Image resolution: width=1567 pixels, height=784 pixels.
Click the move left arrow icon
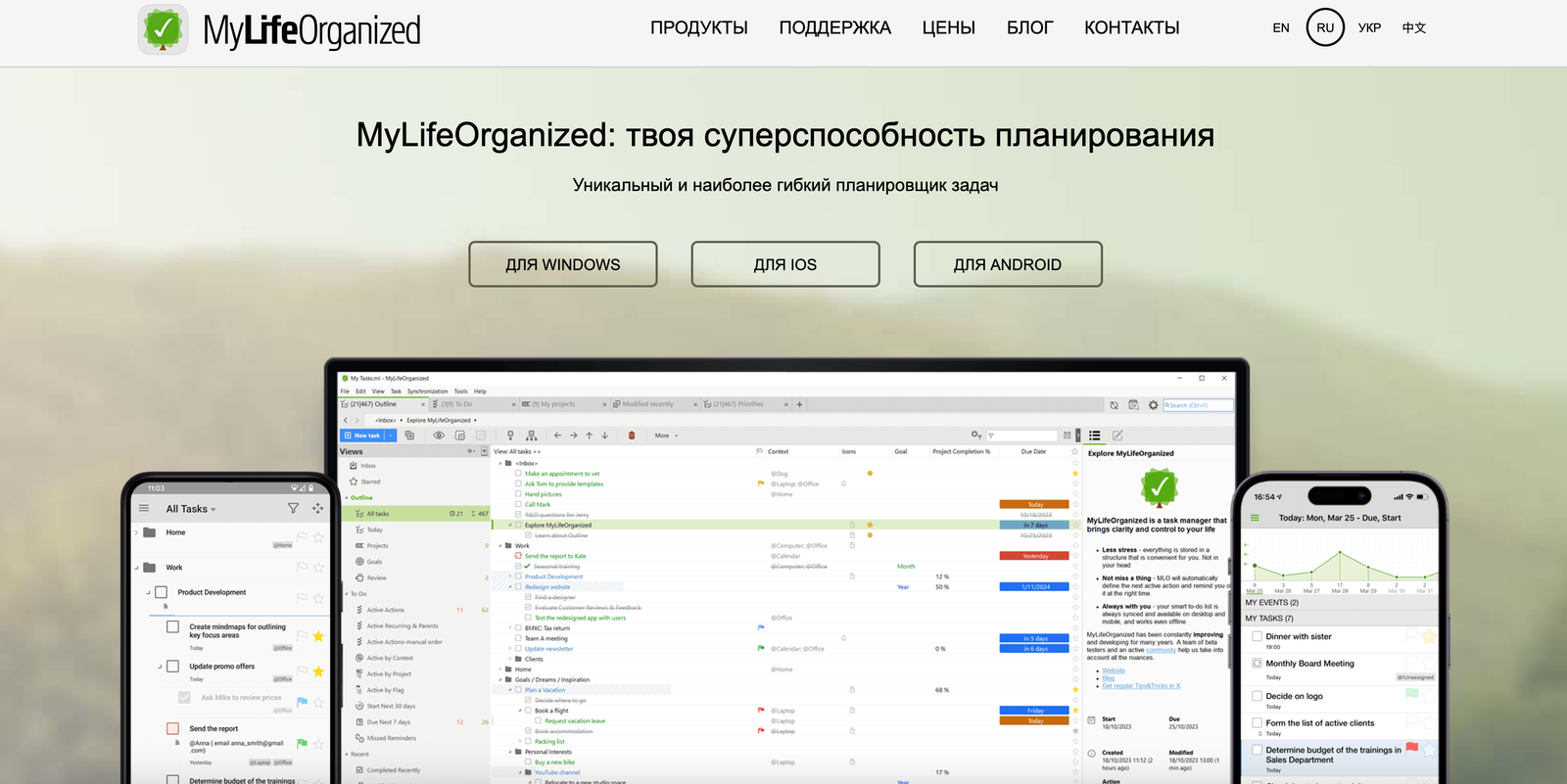pyautogui.click(x=558, y=436)
